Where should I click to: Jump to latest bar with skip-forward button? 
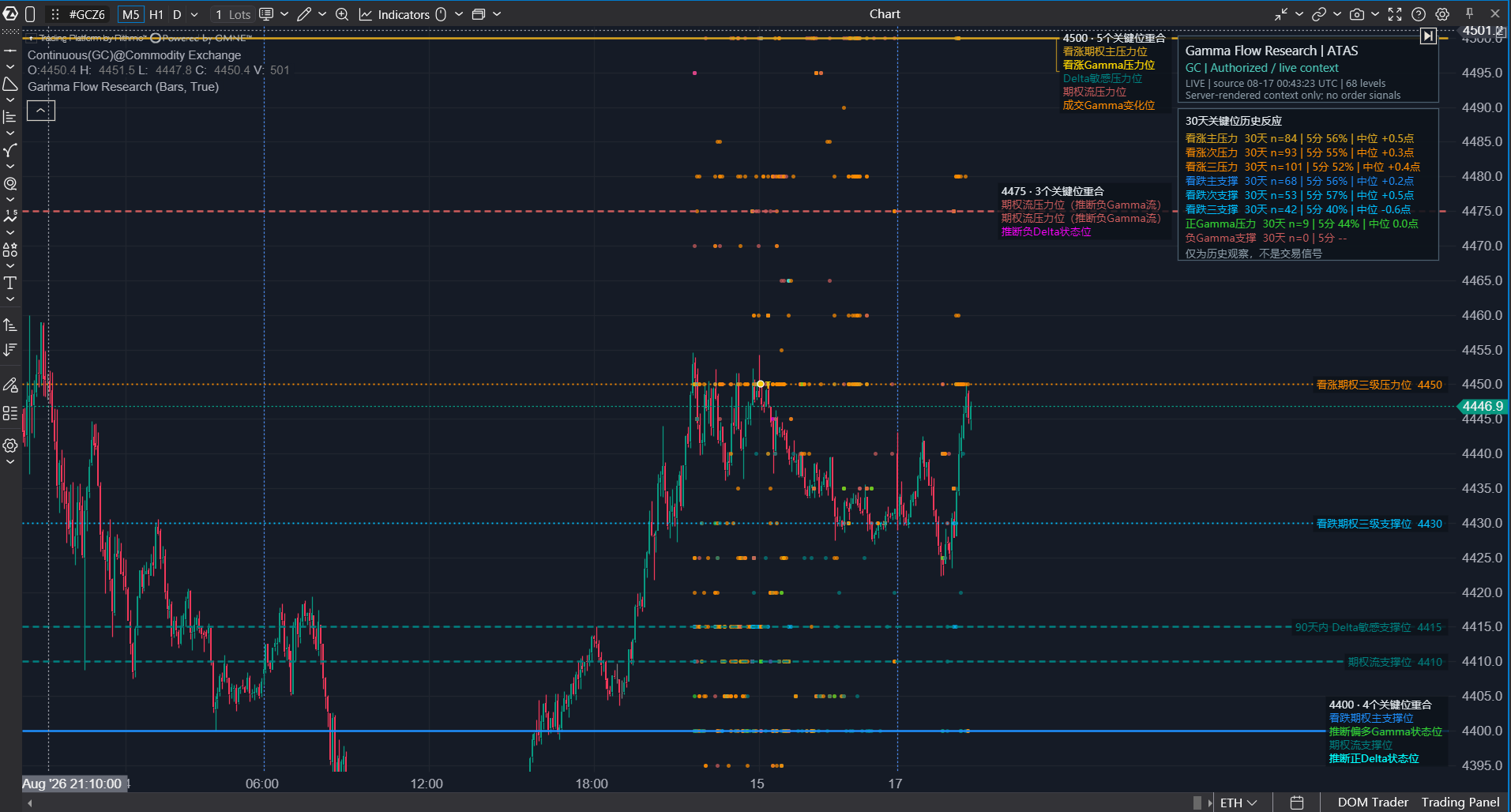(x=1428, y=36)
